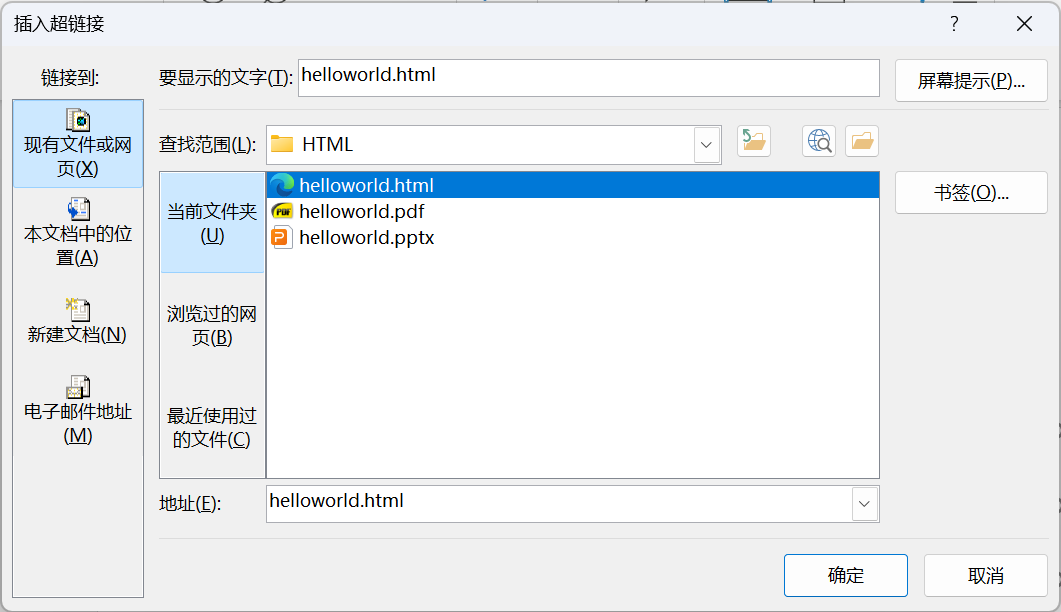The height and width of the screenshot is (612, 1061).
Task: Click the help question mark button
Action: pyautogui.click(x=954, y=24)
